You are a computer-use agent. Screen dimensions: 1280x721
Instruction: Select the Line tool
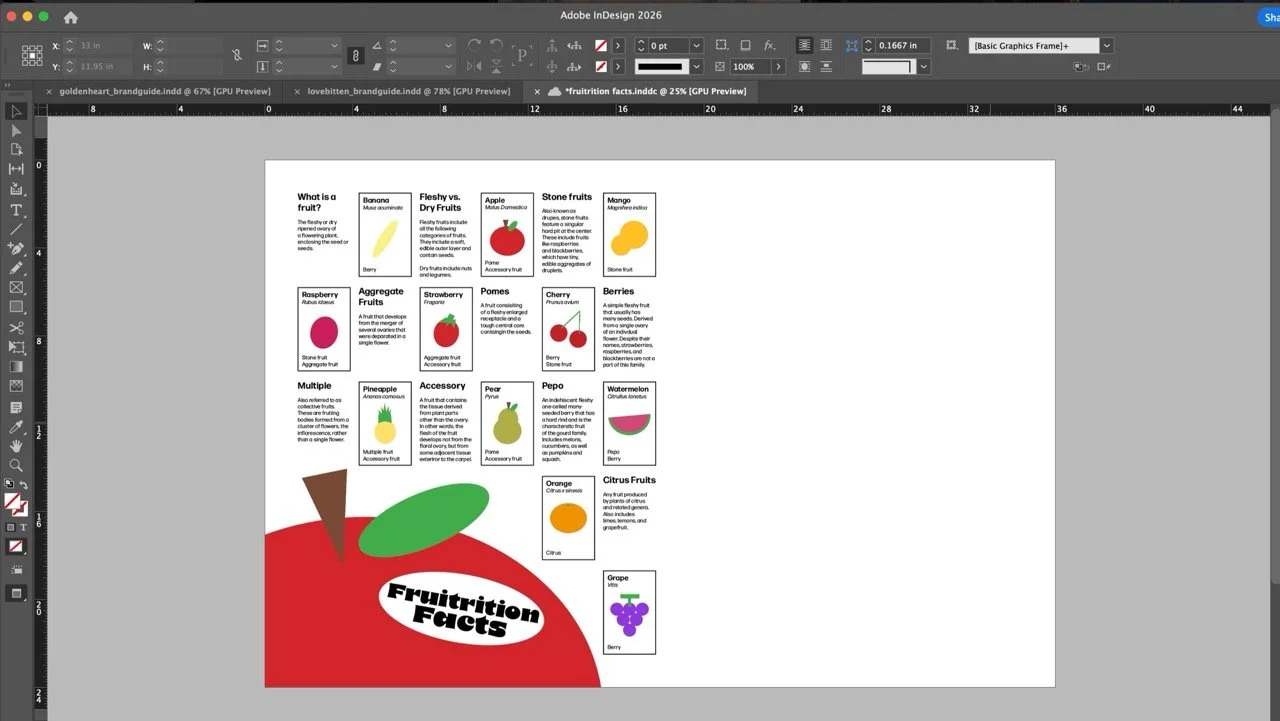point(16,229)
